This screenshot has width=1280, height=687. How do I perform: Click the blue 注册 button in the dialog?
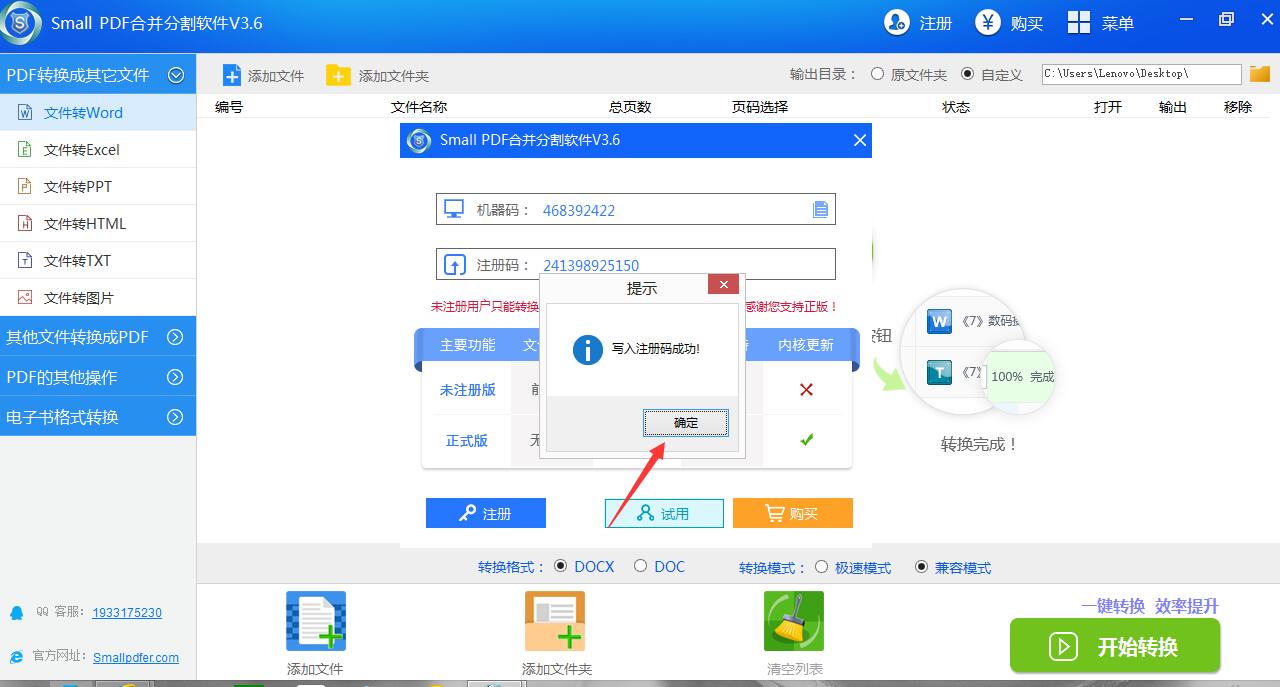pos(486,513)
